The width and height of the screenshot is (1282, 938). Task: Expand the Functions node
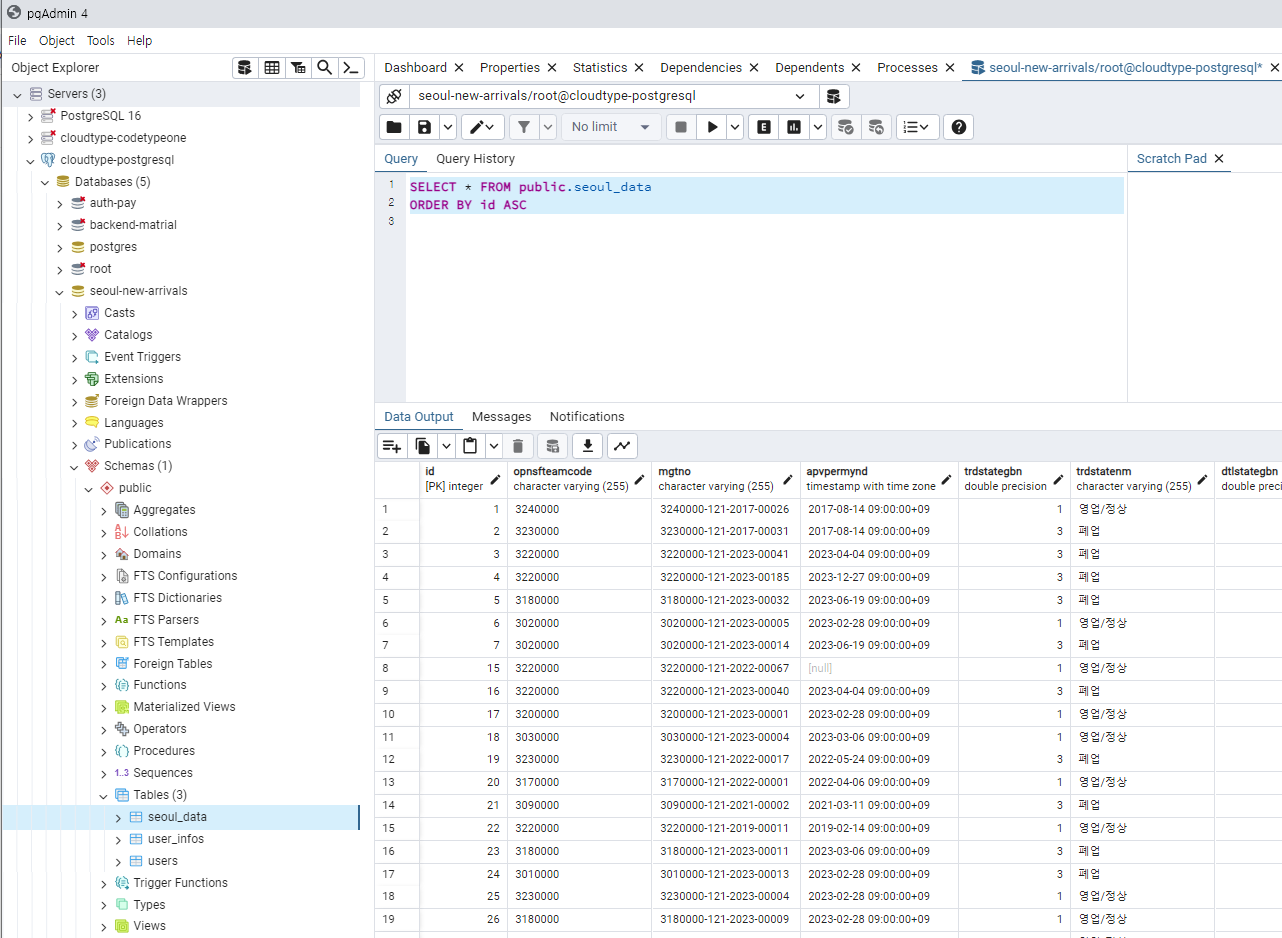tap(104, 685)
